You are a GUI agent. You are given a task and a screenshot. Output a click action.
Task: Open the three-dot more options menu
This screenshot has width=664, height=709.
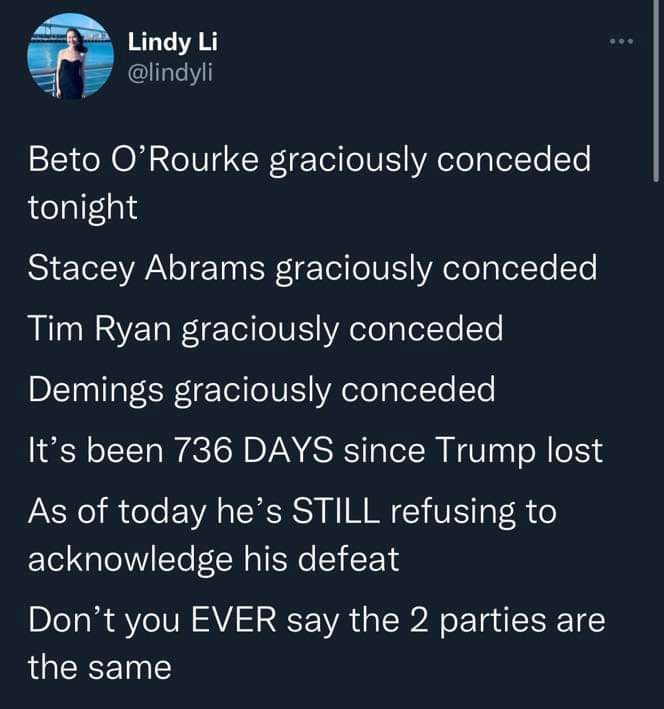pyautogui.click(x=621, y=42)
